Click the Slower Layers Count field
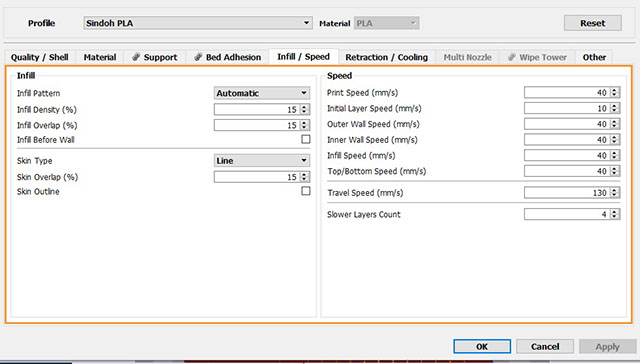640x364 pixels. coord(567,214)
